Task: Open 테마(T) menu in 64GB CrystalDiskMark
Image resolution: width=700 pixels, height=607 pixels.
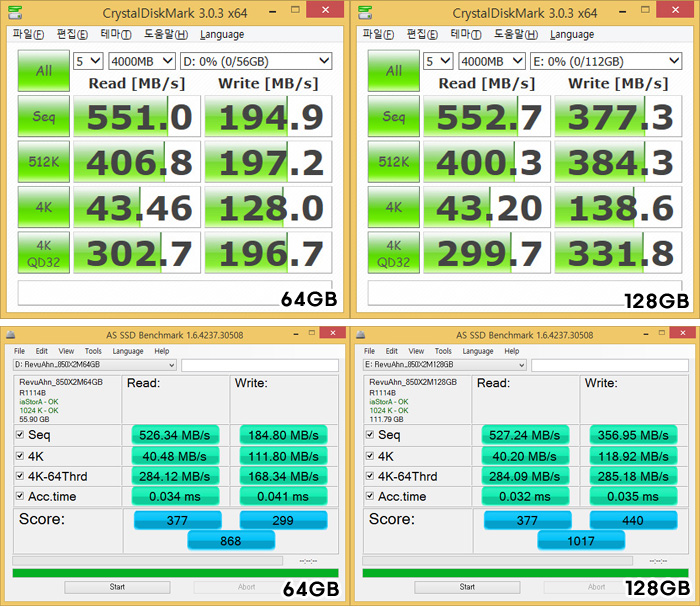Action: pyautogui.click(x=116, y=34)
